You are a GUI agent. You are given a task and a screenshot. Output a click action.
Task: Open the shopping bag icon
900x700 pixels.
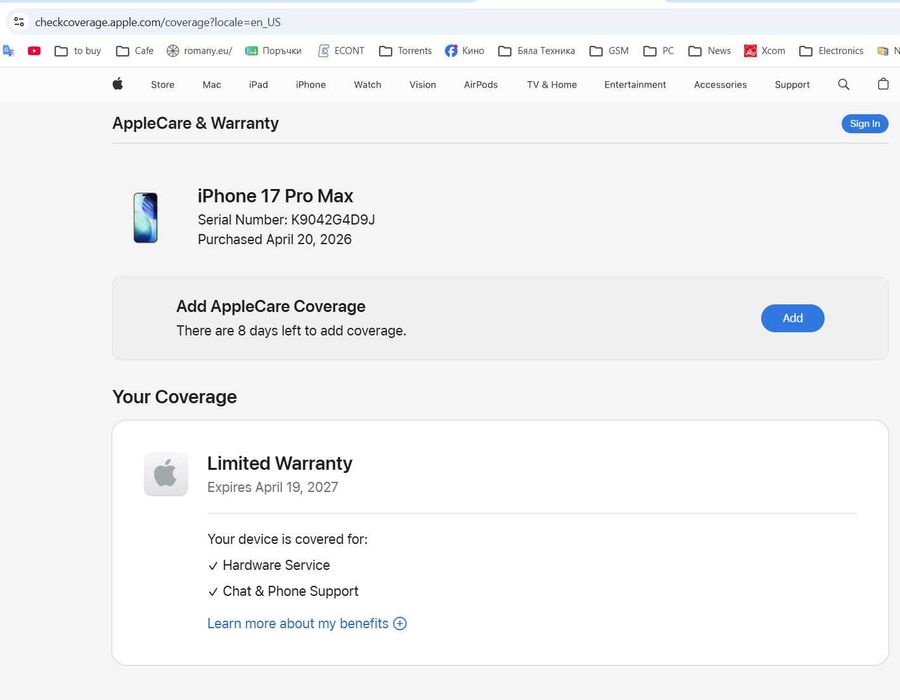pyautogui.click(x=883, y=84)
